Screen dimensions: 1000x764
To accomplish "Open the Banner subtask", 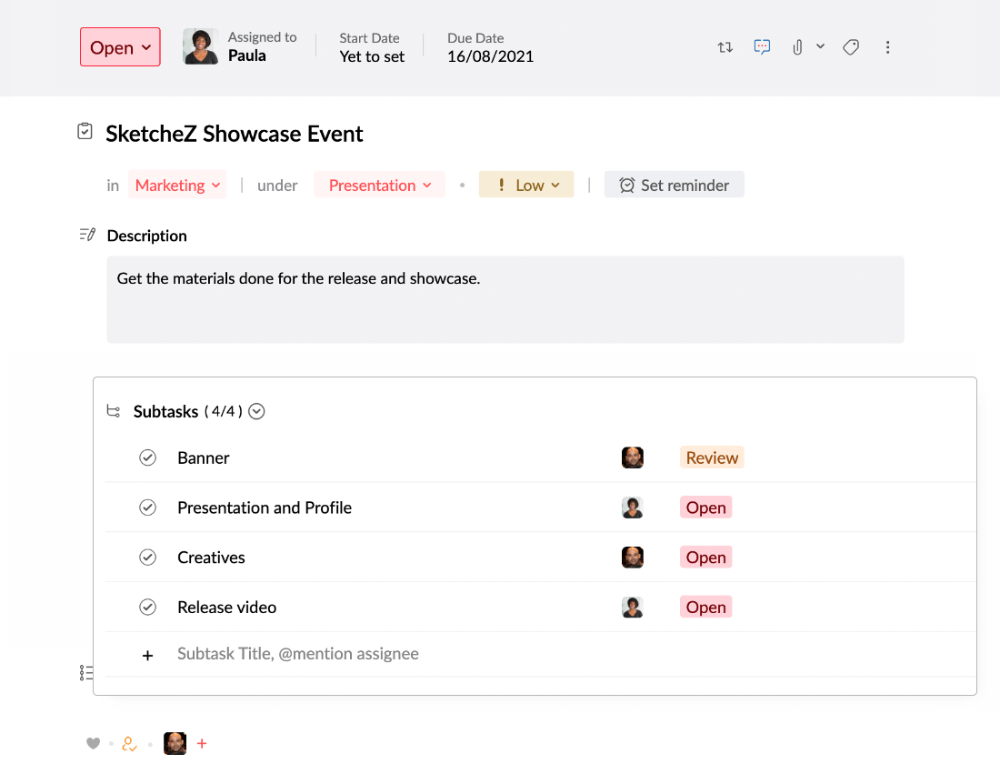I will pos(203,458).
